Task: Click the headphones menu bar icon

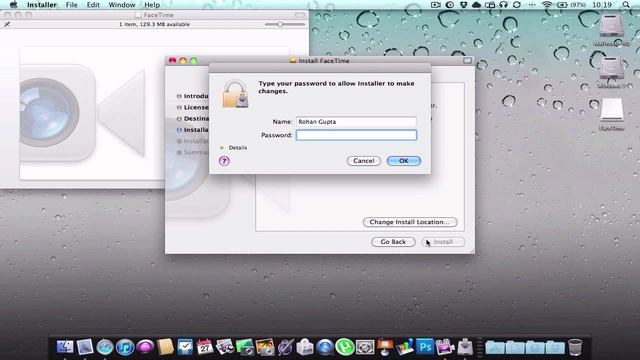Action: tap(503, 5)
